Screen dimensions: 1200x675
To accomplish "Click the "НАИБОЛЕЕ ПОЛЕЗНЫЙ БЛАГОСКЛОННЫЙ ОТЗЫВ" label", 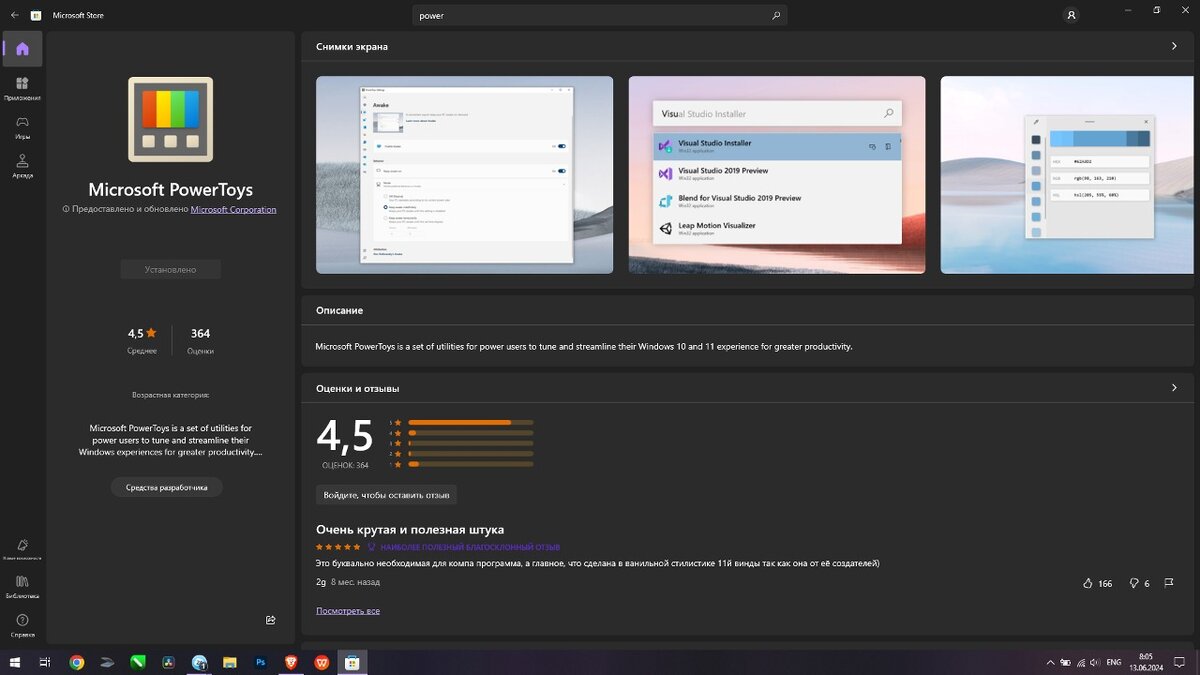I will [x=470, y=547].
